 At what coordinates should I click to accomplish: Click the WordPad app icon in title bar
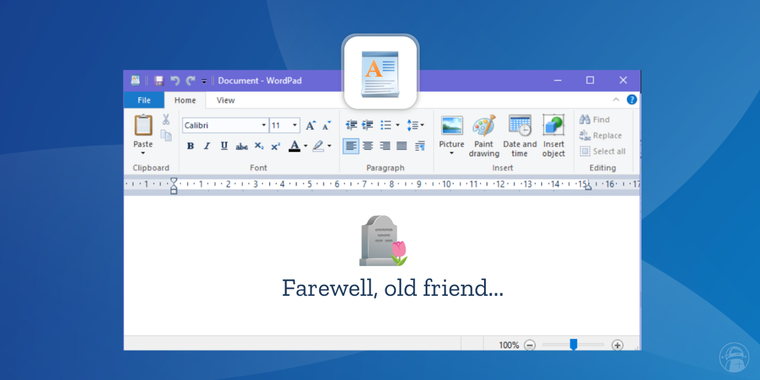coord(135,81)
